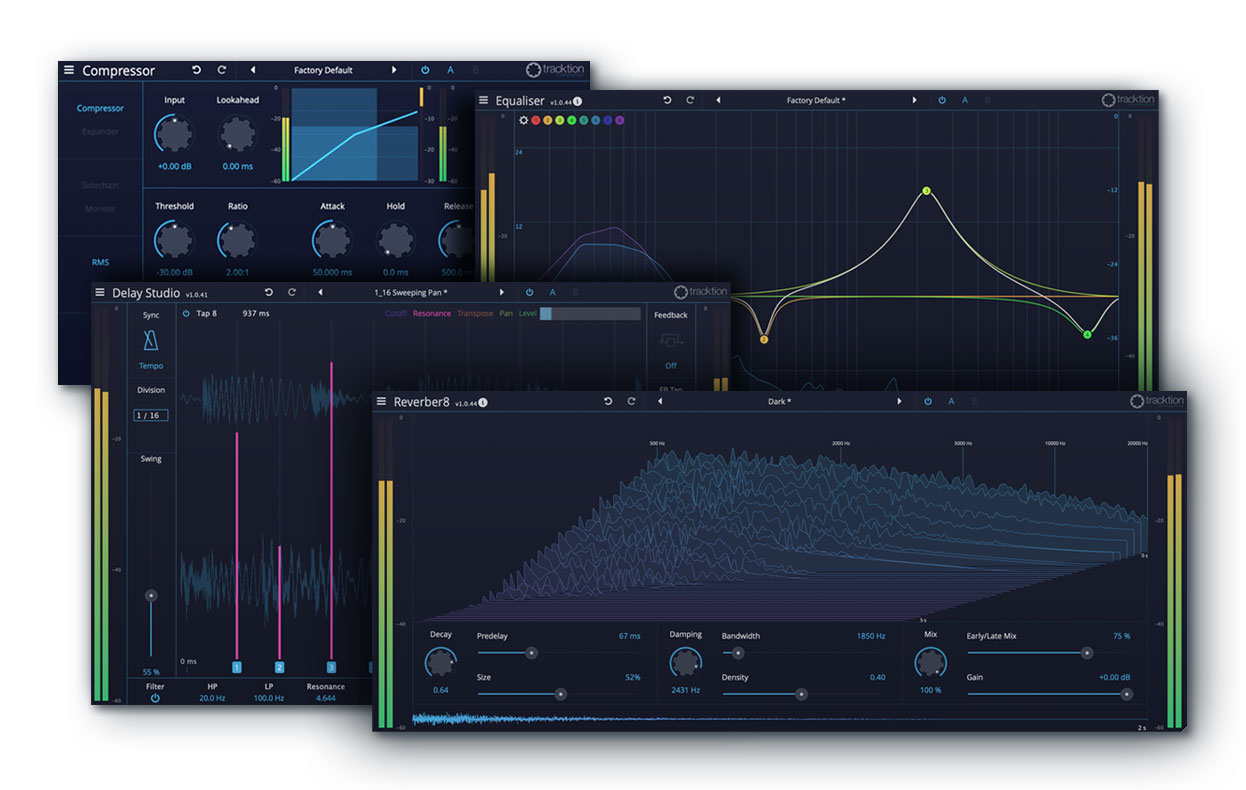Select Sidechain option in Compressor sidebar
This screenshot has height=790, width=1246.
(x=100, y=186)
